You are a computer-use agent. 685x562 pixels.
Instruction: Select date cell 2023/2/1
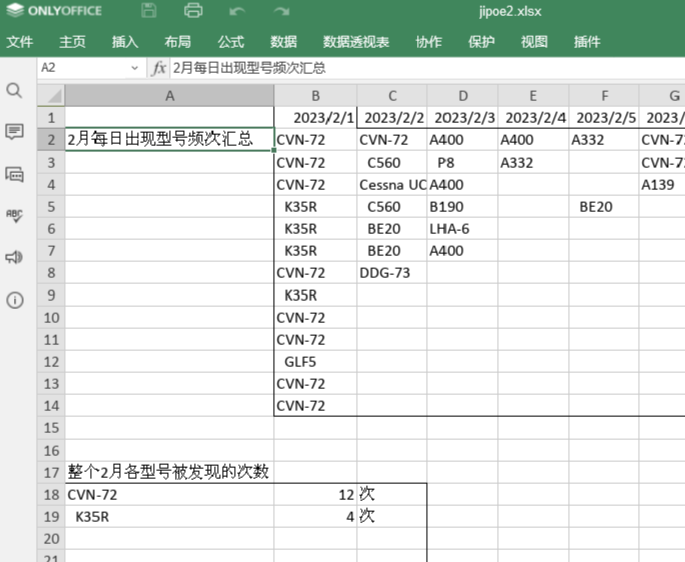(315, 118)
